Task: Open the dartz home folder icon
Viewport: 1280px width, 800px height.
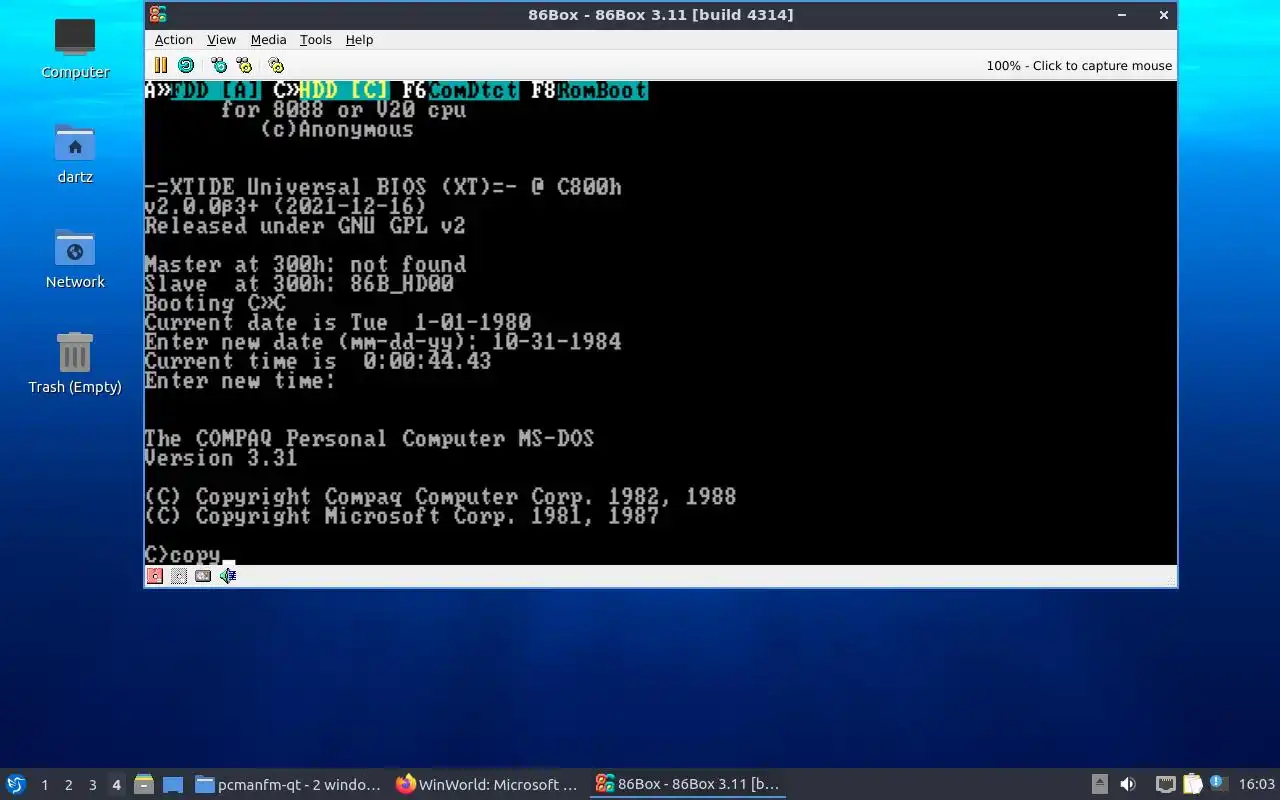Action: [75, 153]
